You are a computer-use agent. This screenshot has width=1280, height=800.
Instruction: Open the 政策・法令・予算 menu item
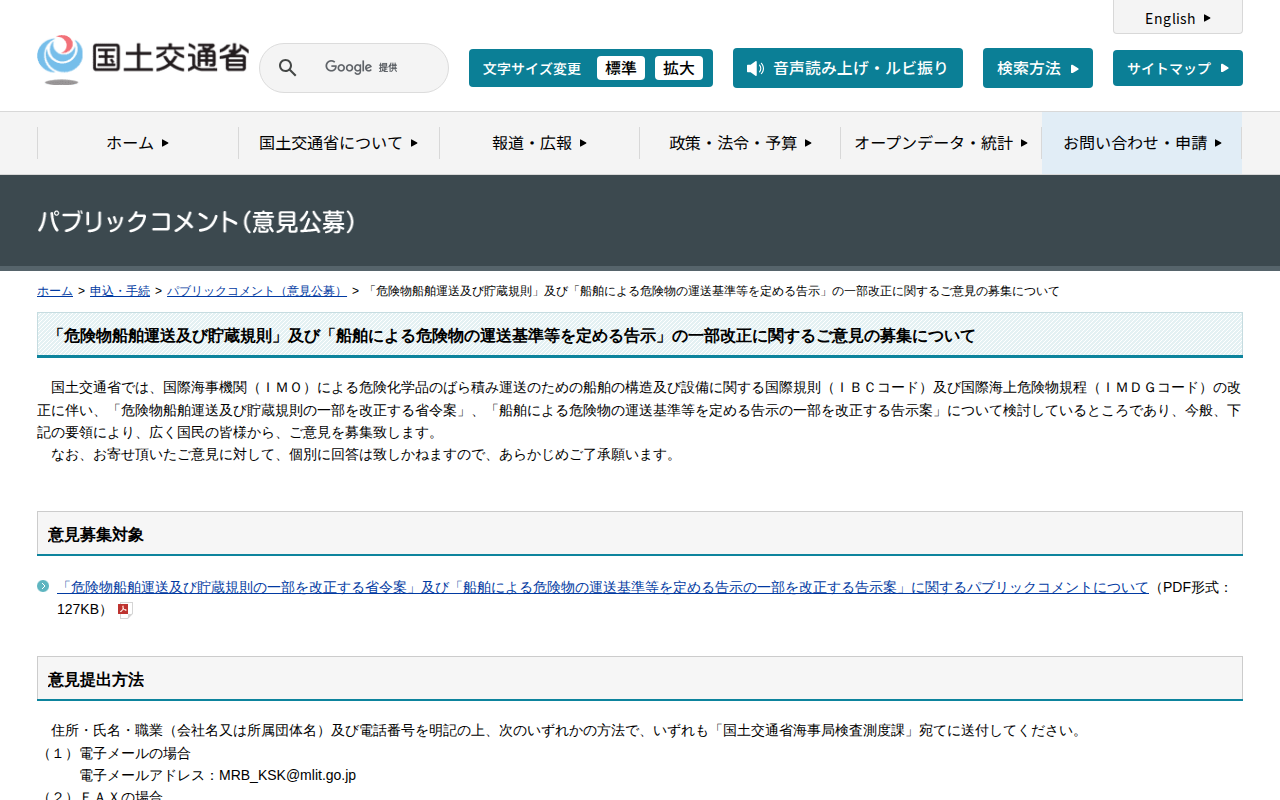[740, 143]
